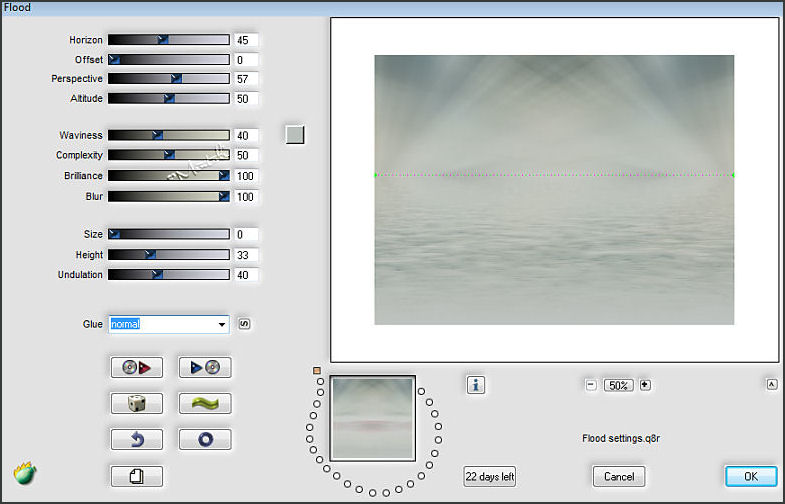Screen dimensions: 785x504
Task: Click the disc-with-red-arrow load preset button
Action: coord(136,367)
